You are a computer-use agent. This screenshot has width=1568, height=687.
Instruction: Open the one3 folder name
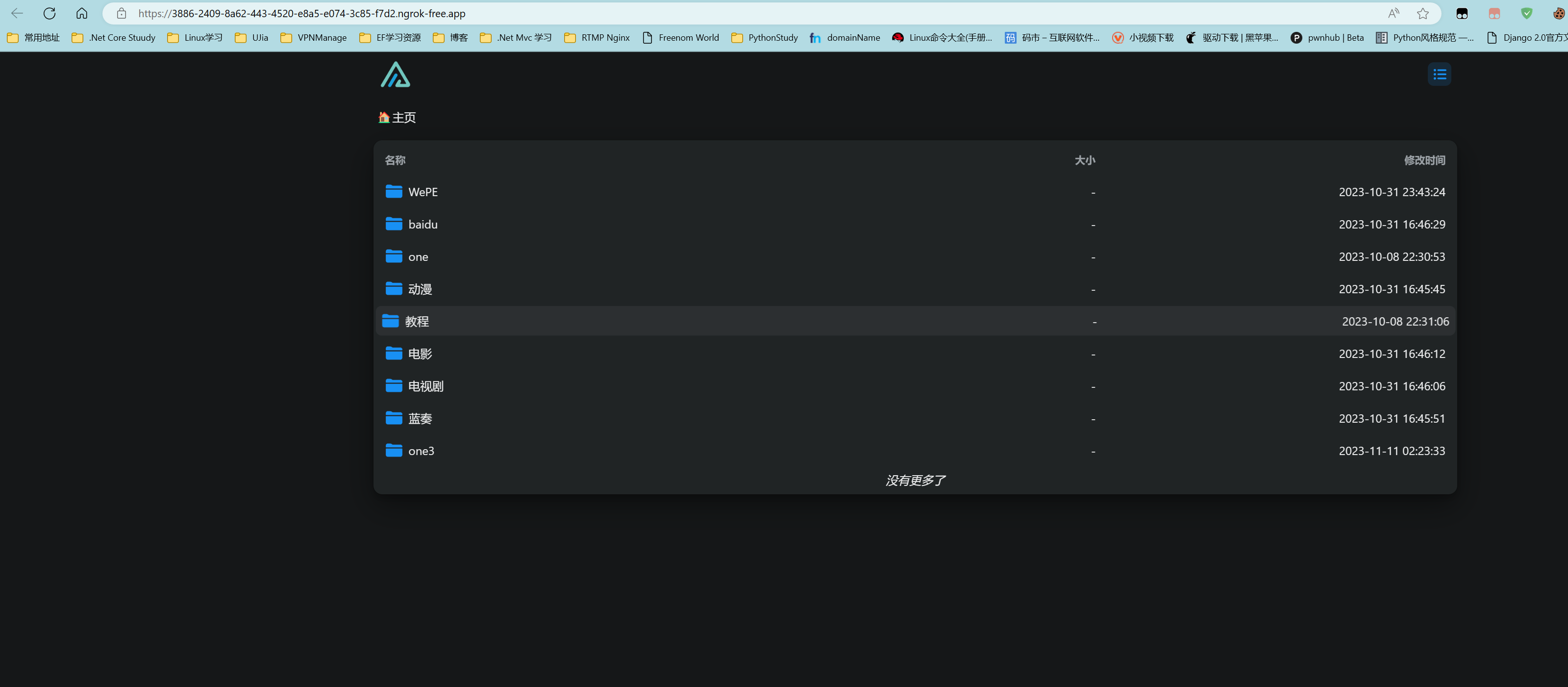(421, 451)
